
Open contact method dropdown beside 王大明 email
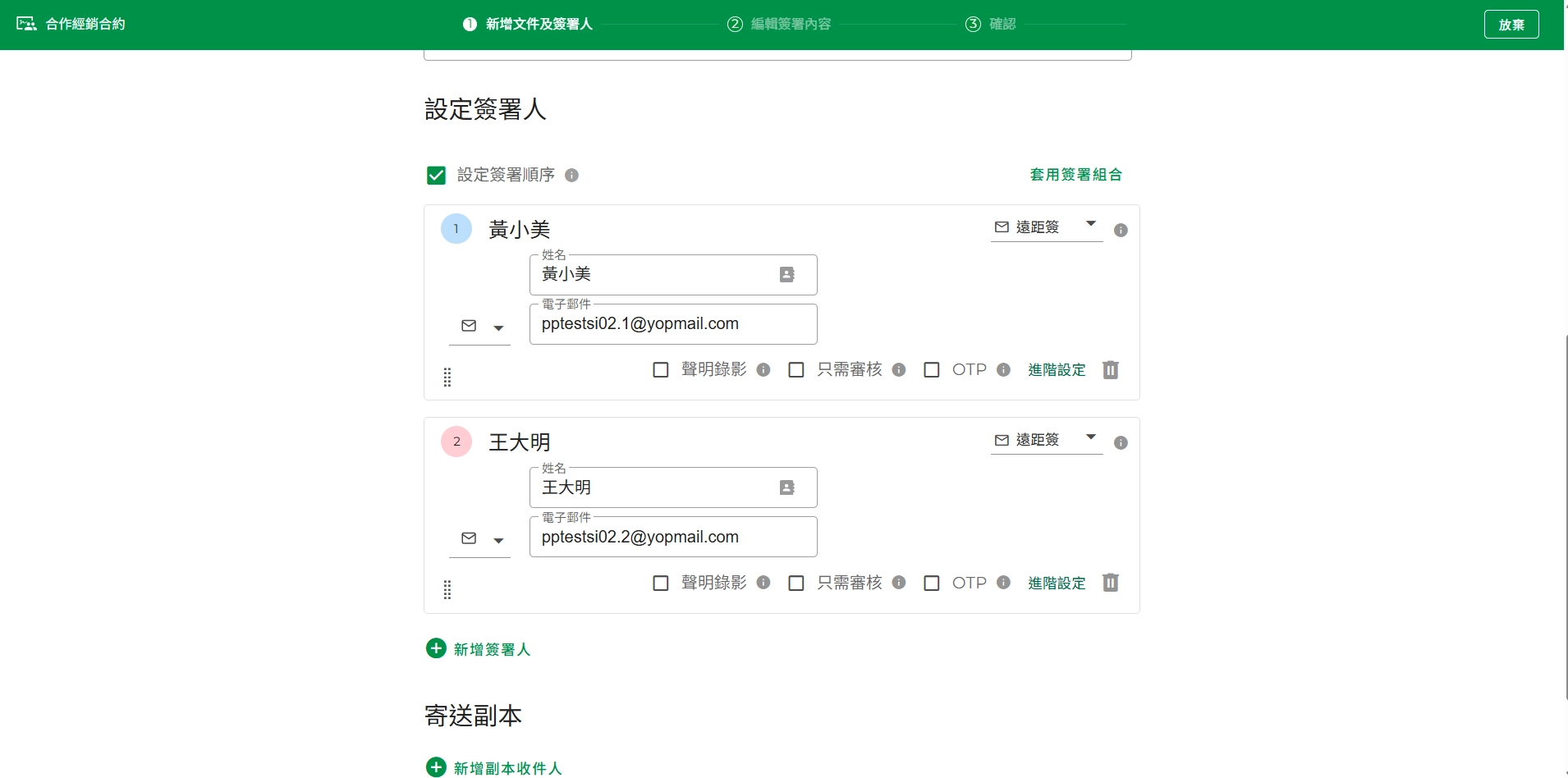(480, 539)
